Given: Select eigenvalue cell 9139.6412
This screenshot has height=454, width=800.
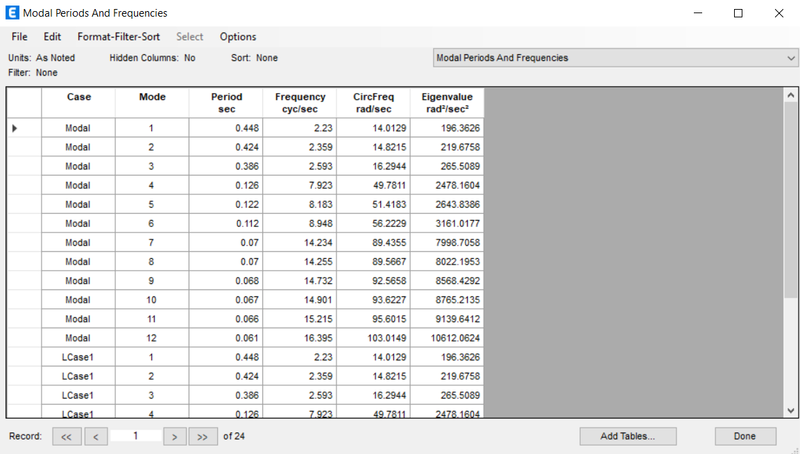Looking at the screenshot, I should [447, 319].
